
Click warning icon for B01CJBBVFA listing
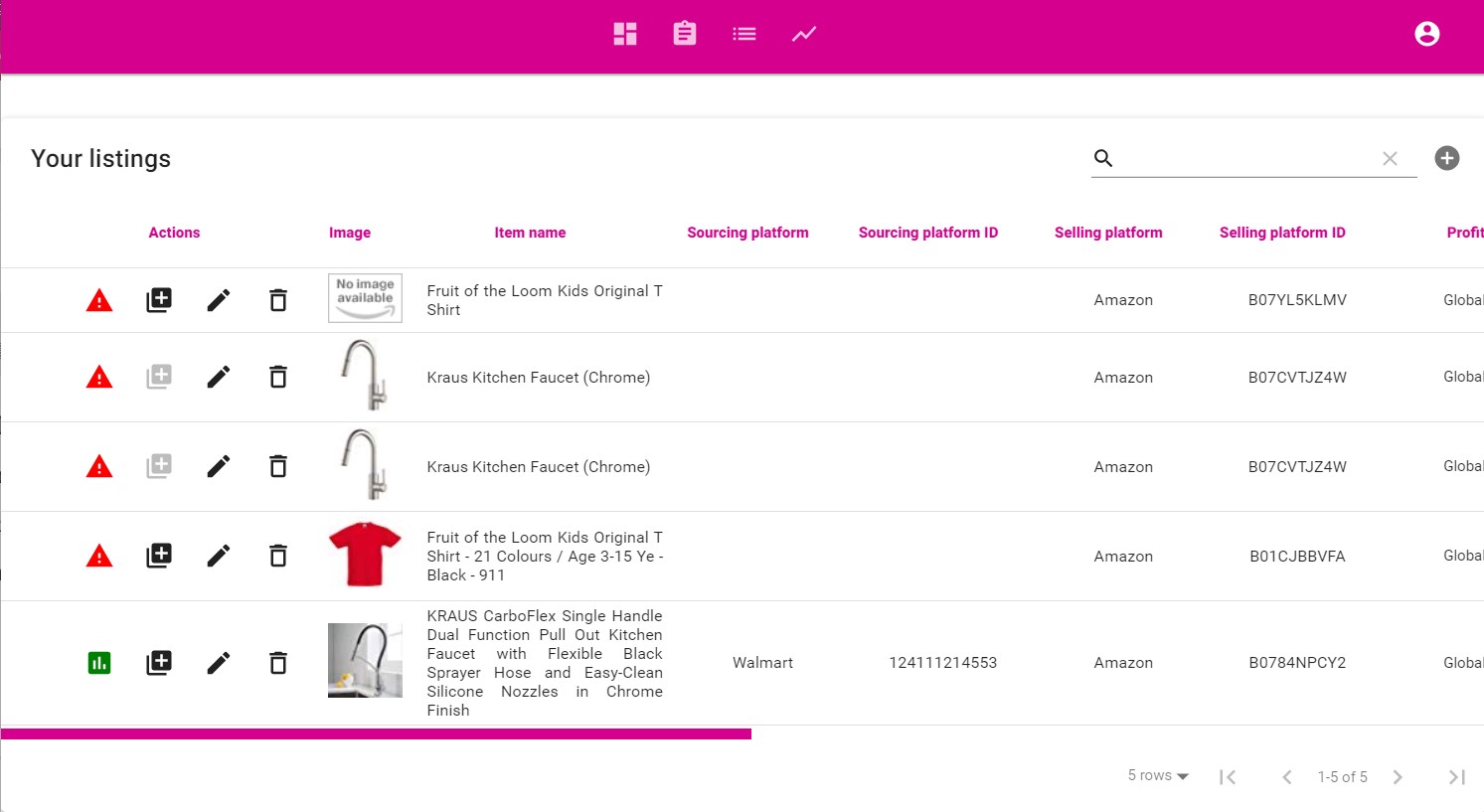click(99, 556)
